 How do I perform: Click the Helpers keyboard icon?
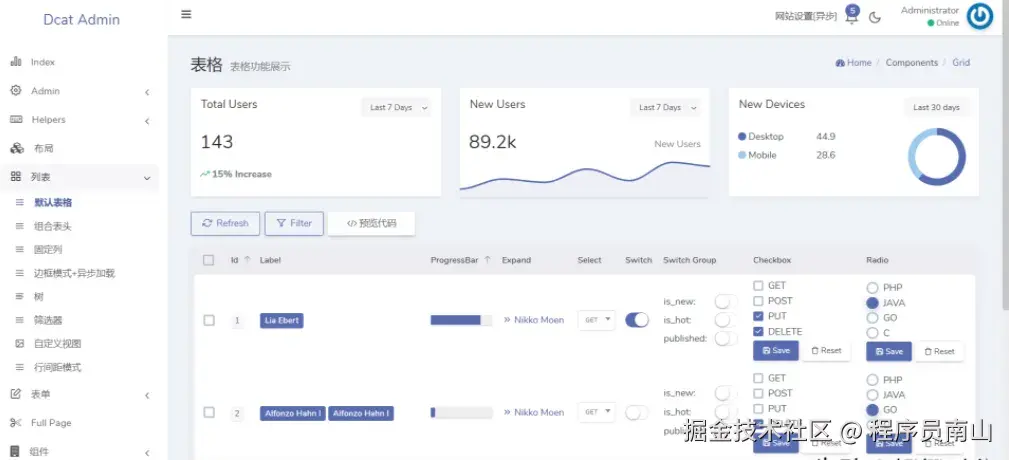(17, 120)
